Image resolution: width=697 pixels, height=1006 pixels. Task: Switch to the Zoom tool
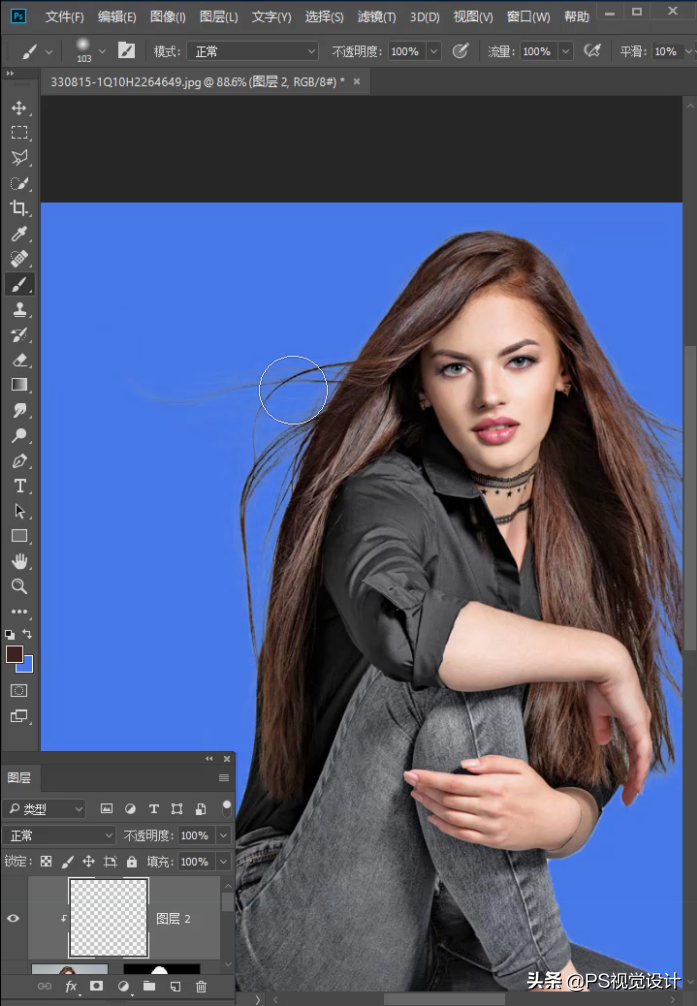(x=19, y=586)
